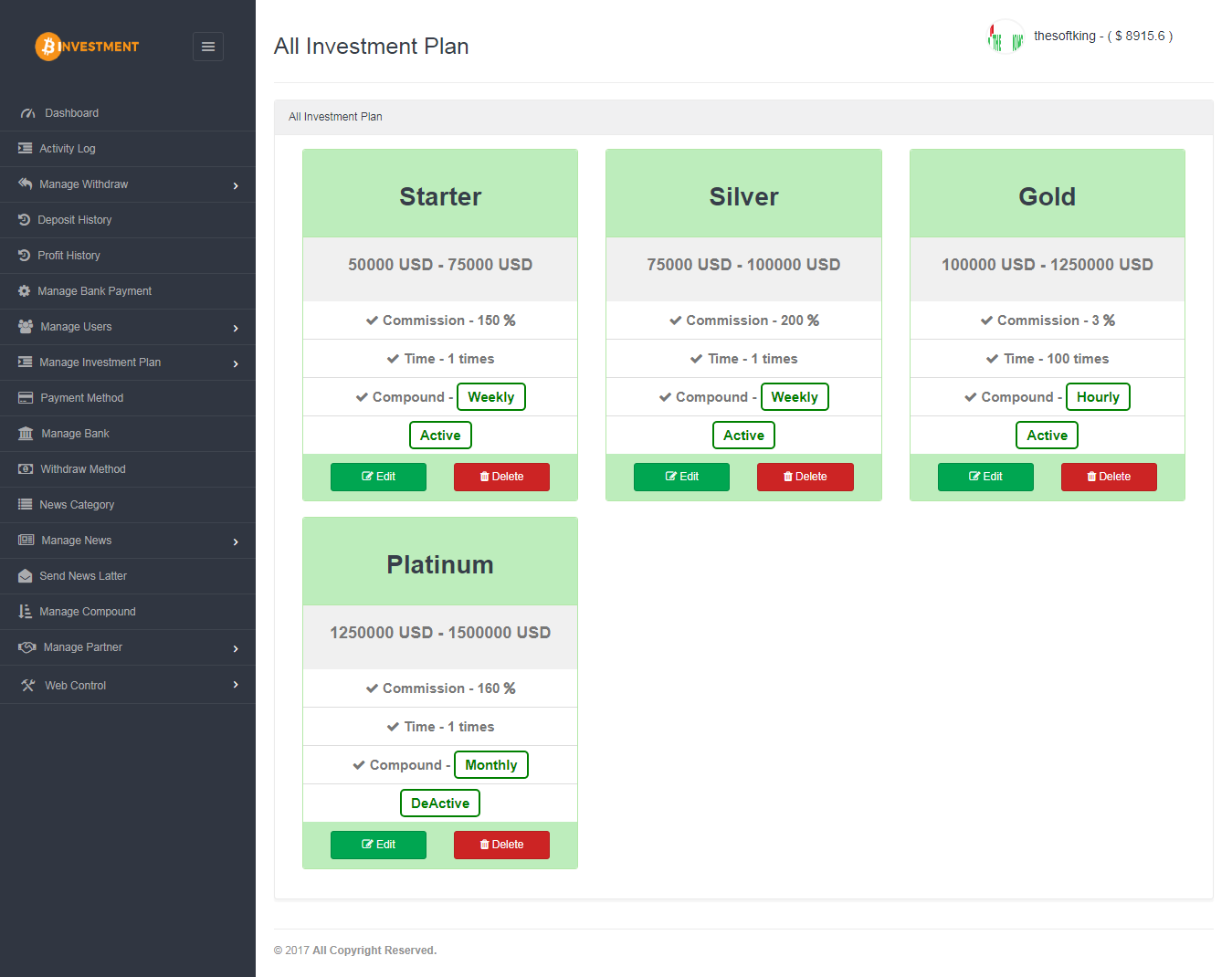Click the Send News Latter envelope icon
1232x977 pixels.
(26, 576)
